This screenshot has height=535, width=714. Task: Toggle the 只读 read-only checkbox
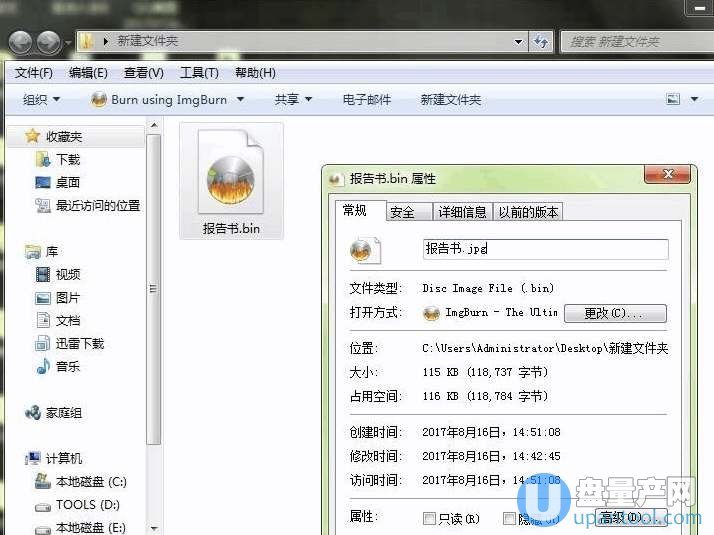pos(430,518)
